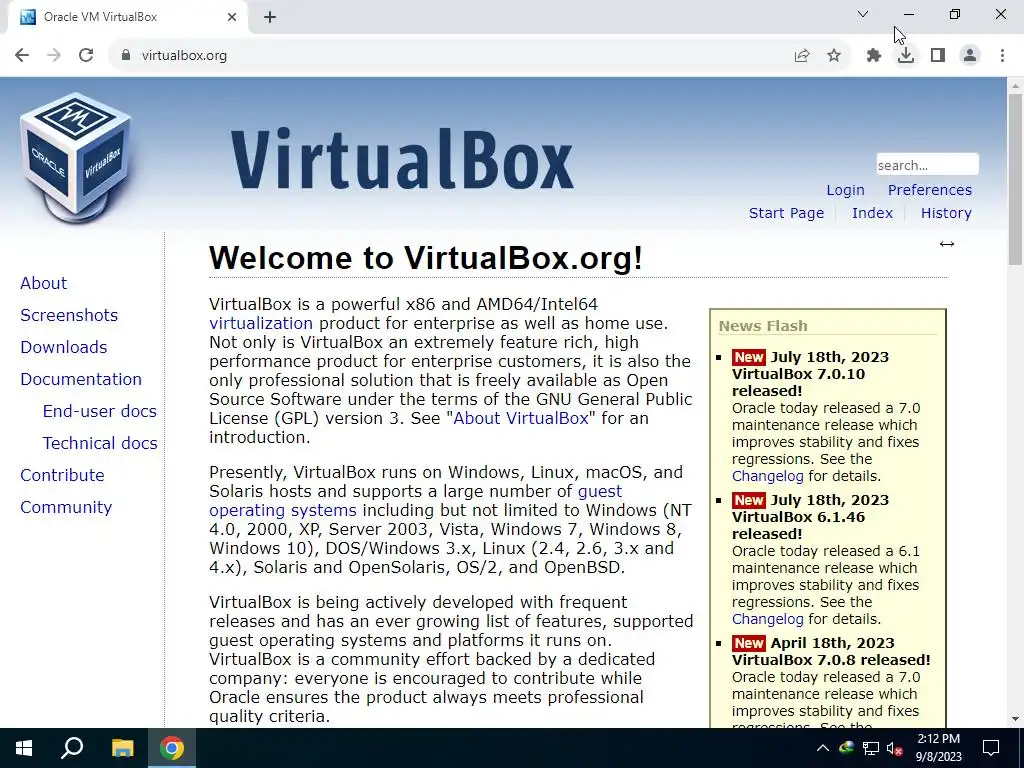This screenshot has width=1024, height=768.
Task: Click the browser forward arrow
Action: [54, 56]
